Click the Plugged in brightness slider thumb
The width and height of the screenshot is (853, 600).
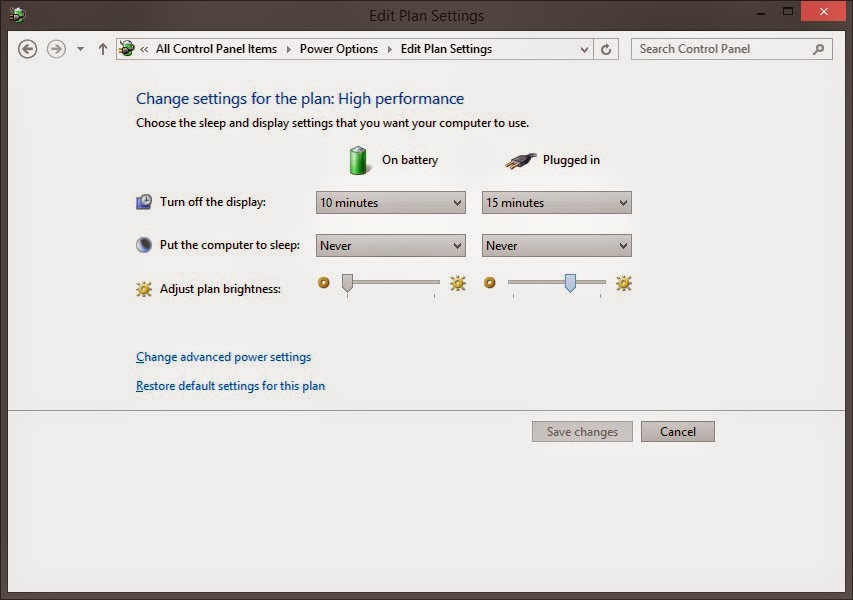point(570,283)
